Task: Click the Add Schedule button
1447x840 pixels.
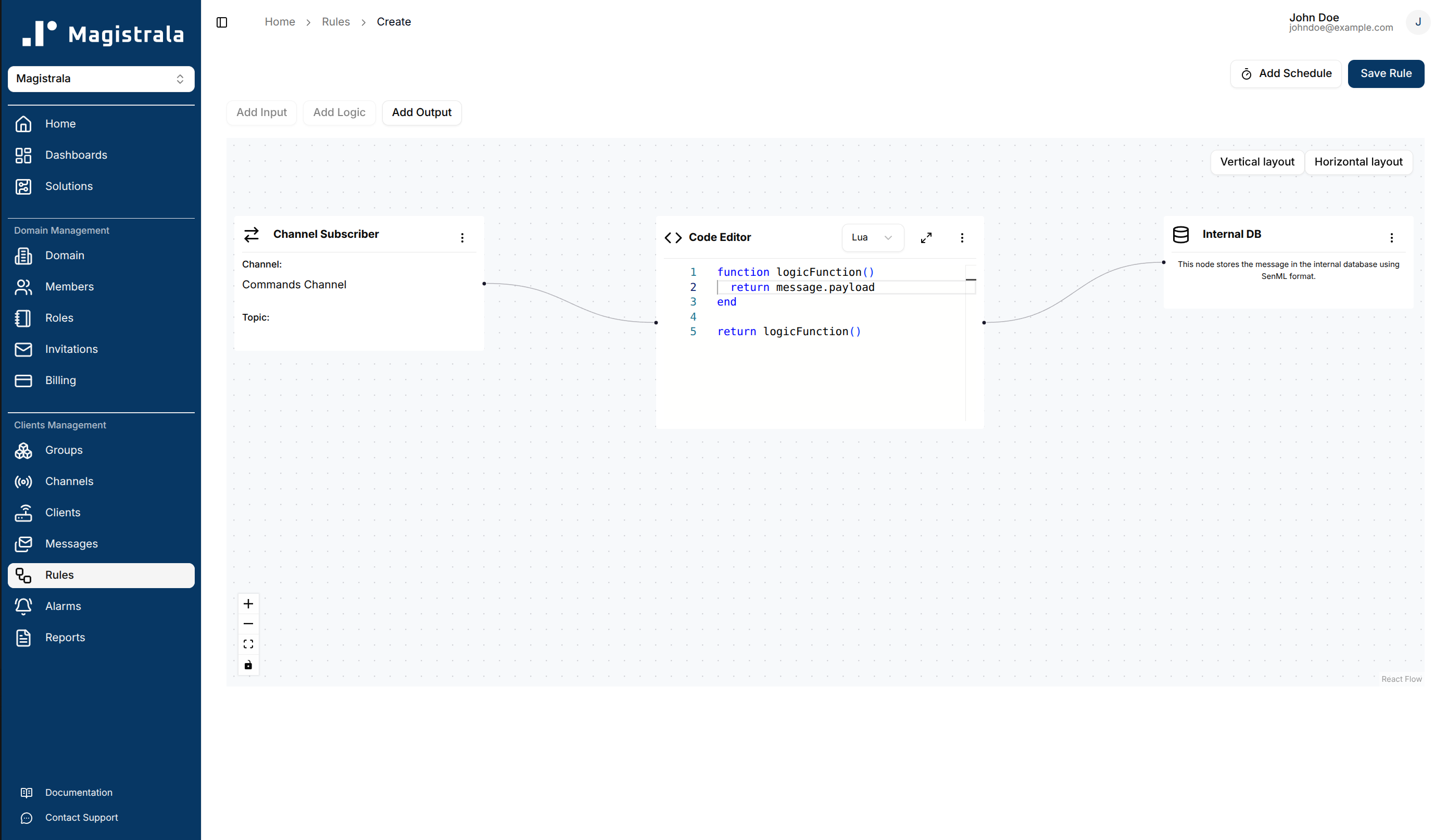Action: [1286, 73]
